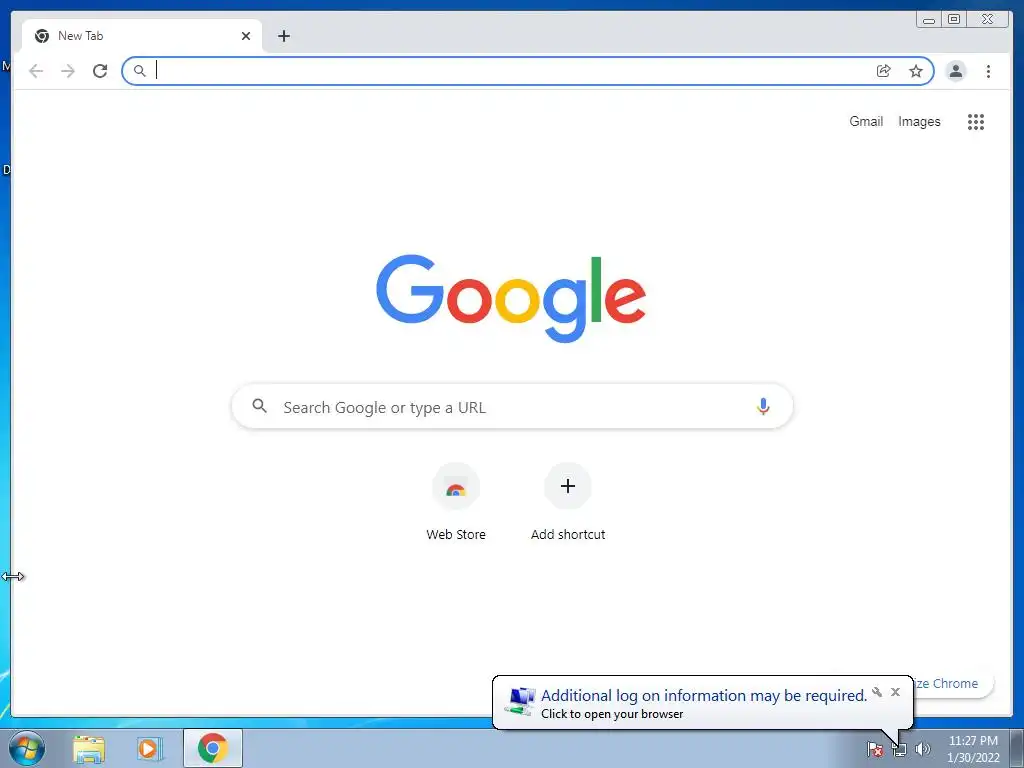Open the volume speaker icon
The width and height of the screenshot is (1024, 768).
coord(922,749)
